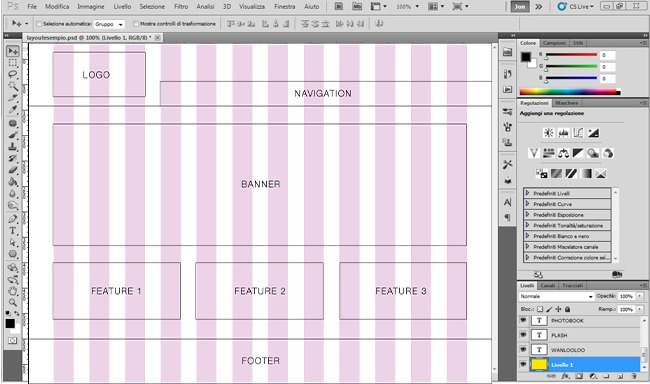The width and height of the screenshot is (650, 384).
Task: Enable Mostra controlli di trasformazione checkbox
Action: [x=136, y=24]
